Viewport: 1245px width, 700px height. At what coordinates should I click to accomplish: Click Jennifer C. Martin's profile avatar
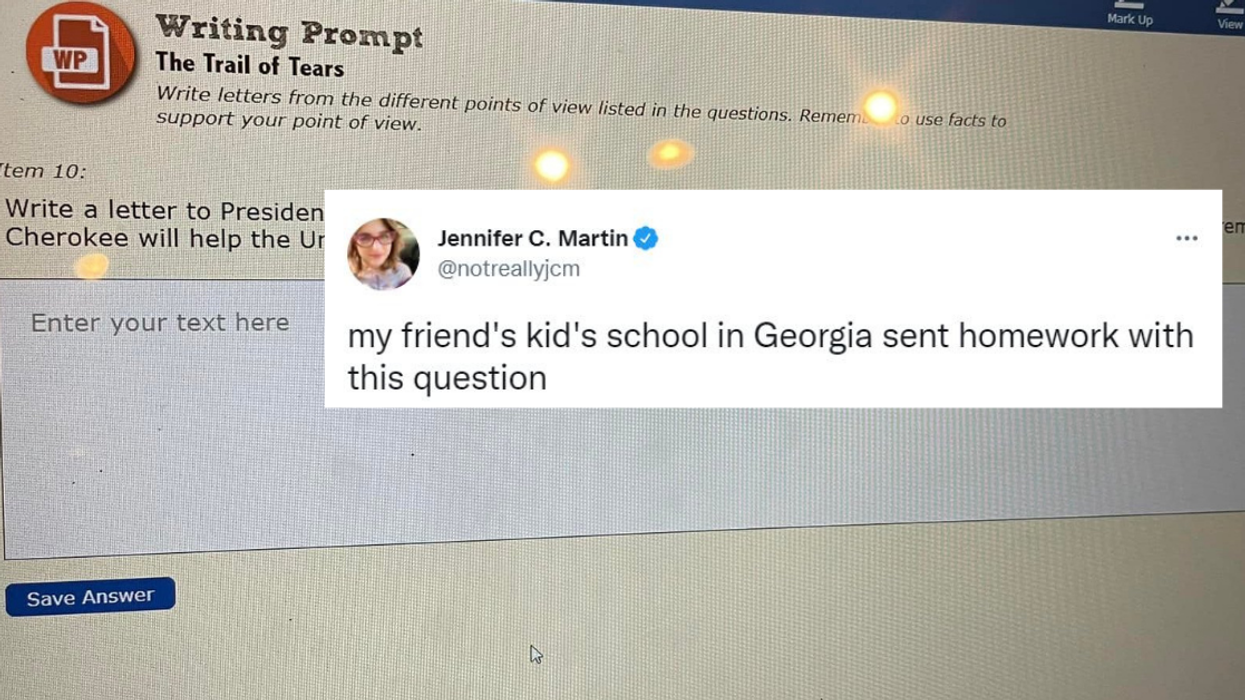[383, 253]
